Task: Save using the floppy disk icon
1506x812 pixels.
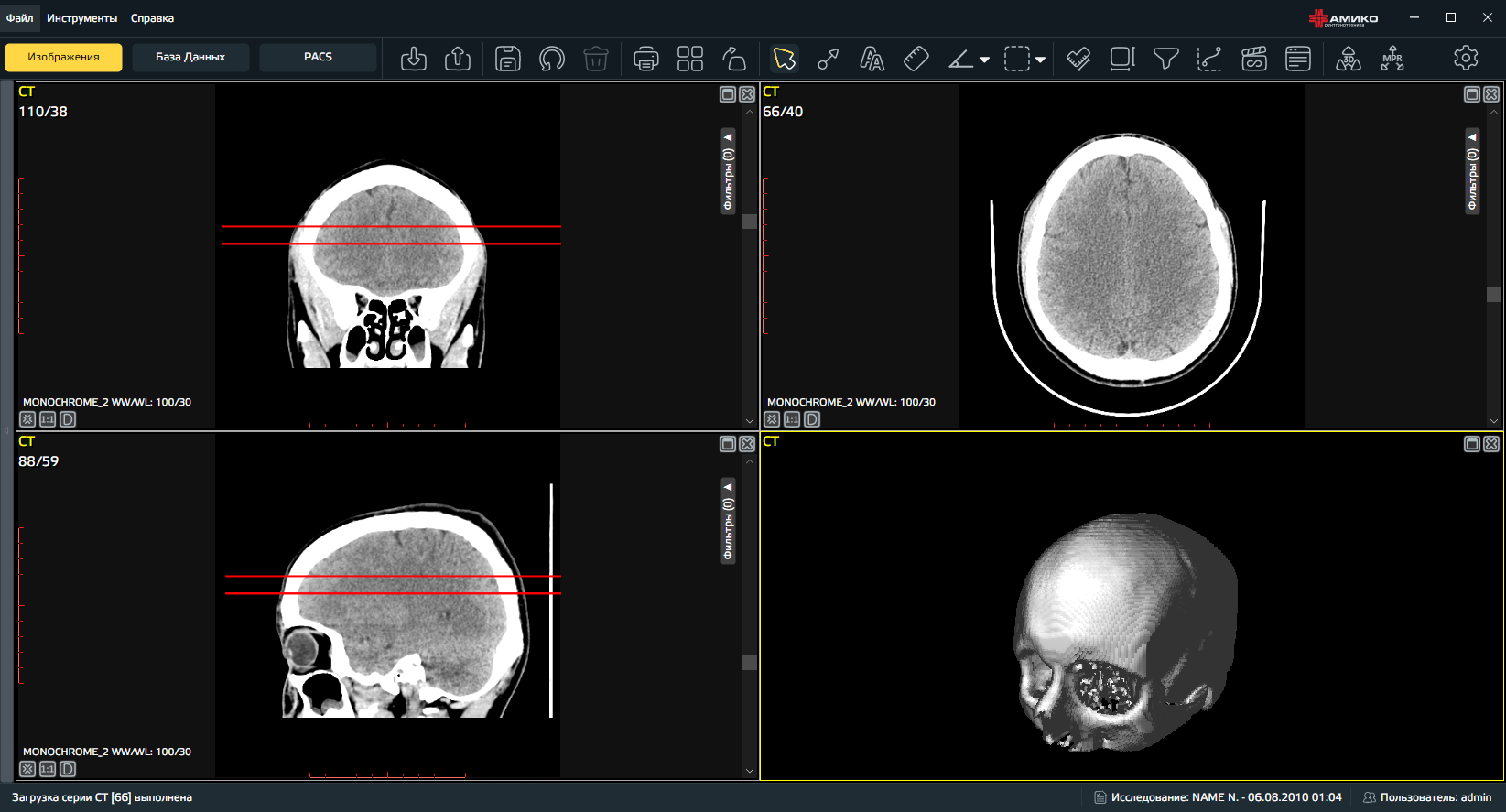Action: coord(508,59)
